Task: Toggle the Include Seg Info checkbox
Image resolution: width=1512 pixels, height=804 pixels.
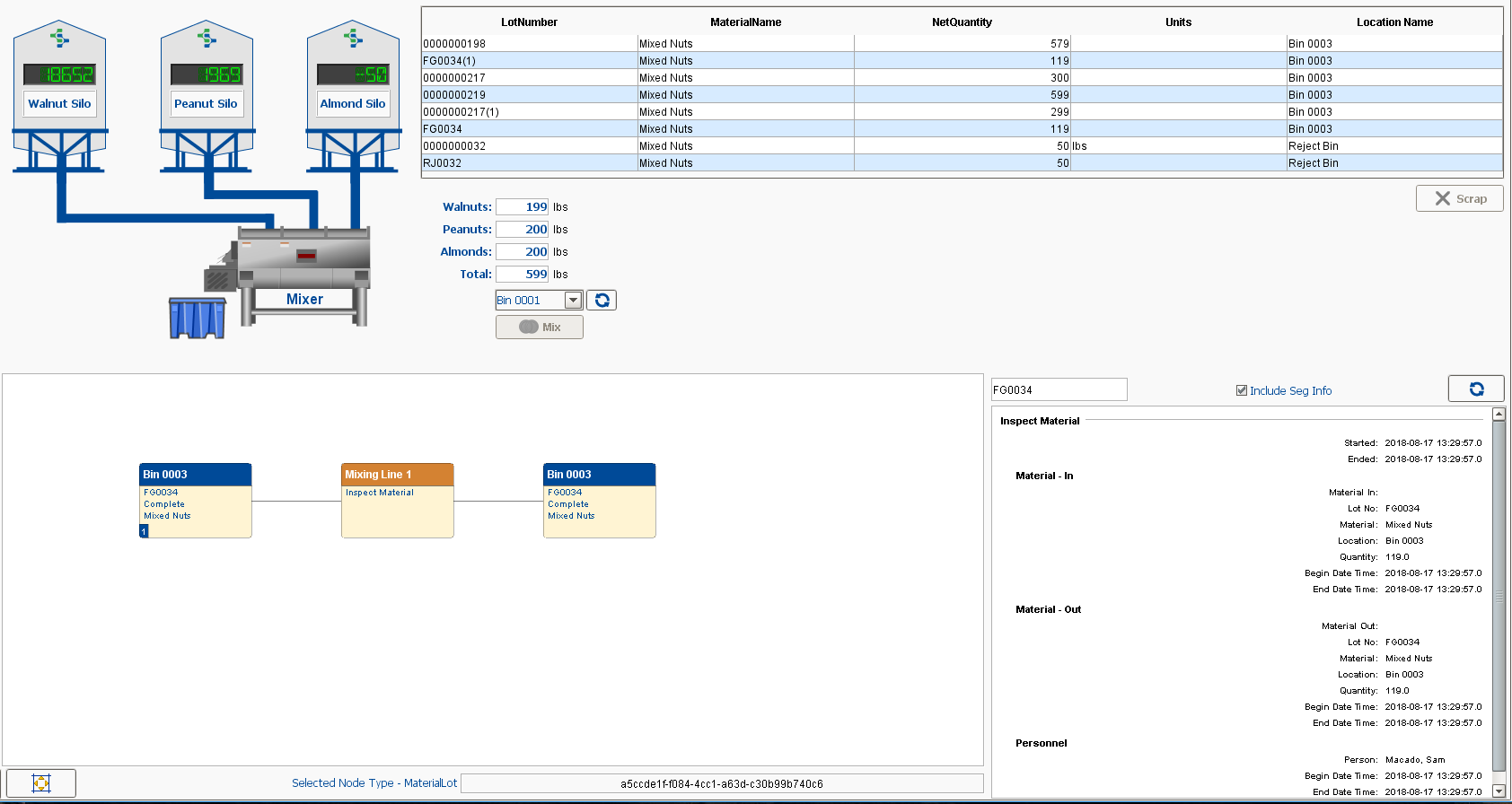Action: pyautogui.click(x=1242, y=390)
